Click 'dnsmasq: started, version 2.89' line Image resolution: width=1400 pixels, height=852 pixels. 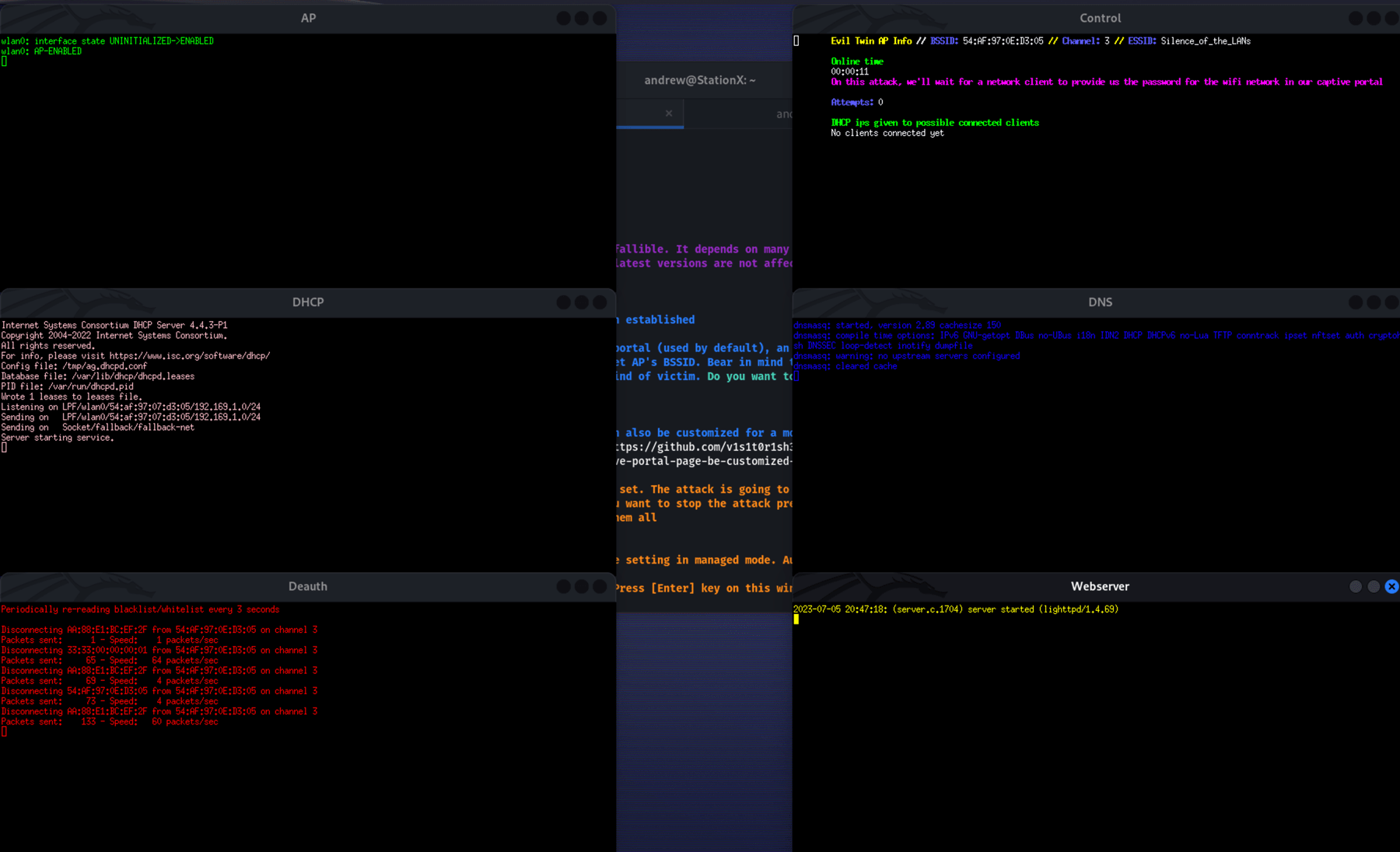[898, 326]
